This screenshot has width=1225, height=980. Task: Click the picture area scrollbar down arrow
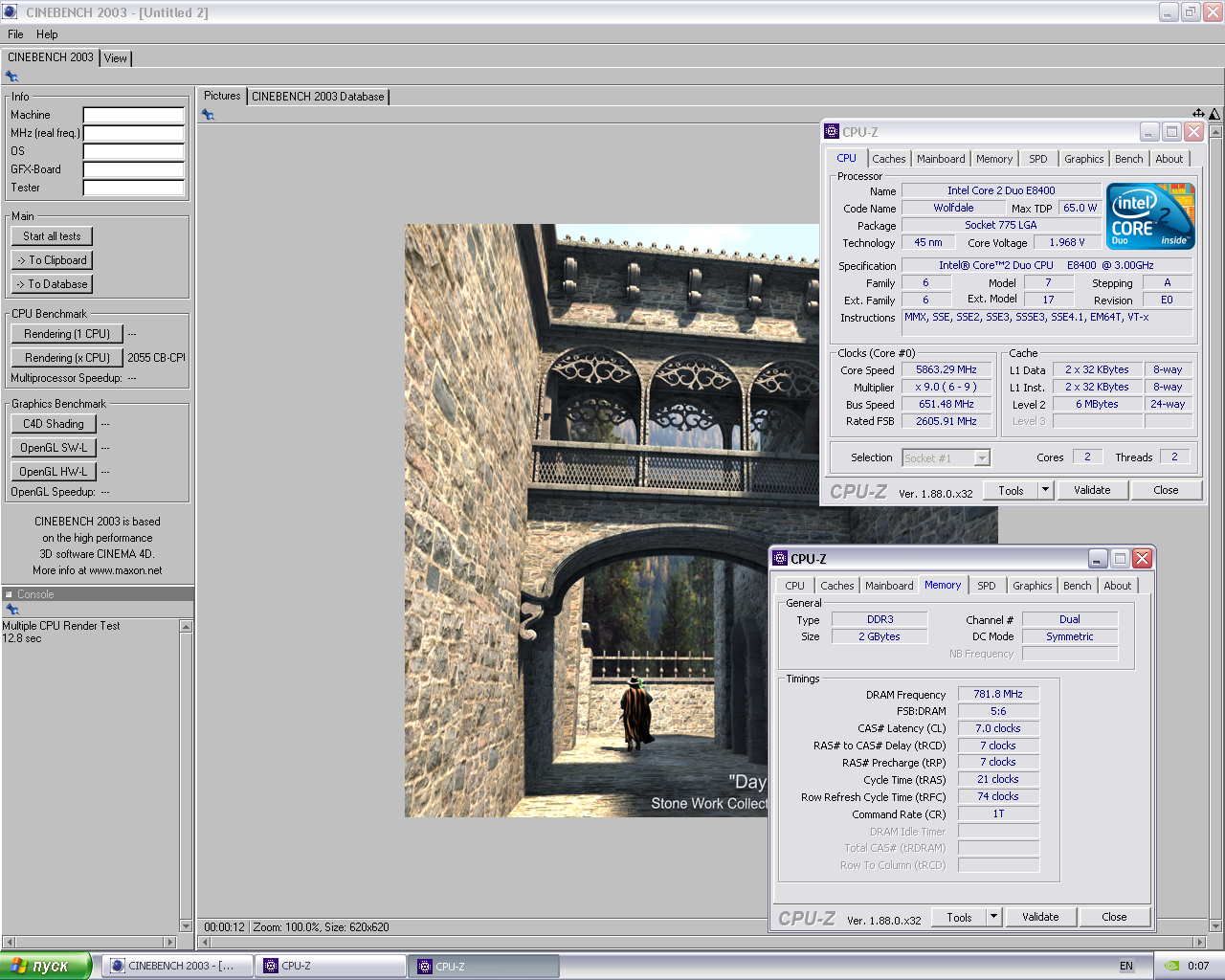pyautogui.click(x=1216, y=926)
